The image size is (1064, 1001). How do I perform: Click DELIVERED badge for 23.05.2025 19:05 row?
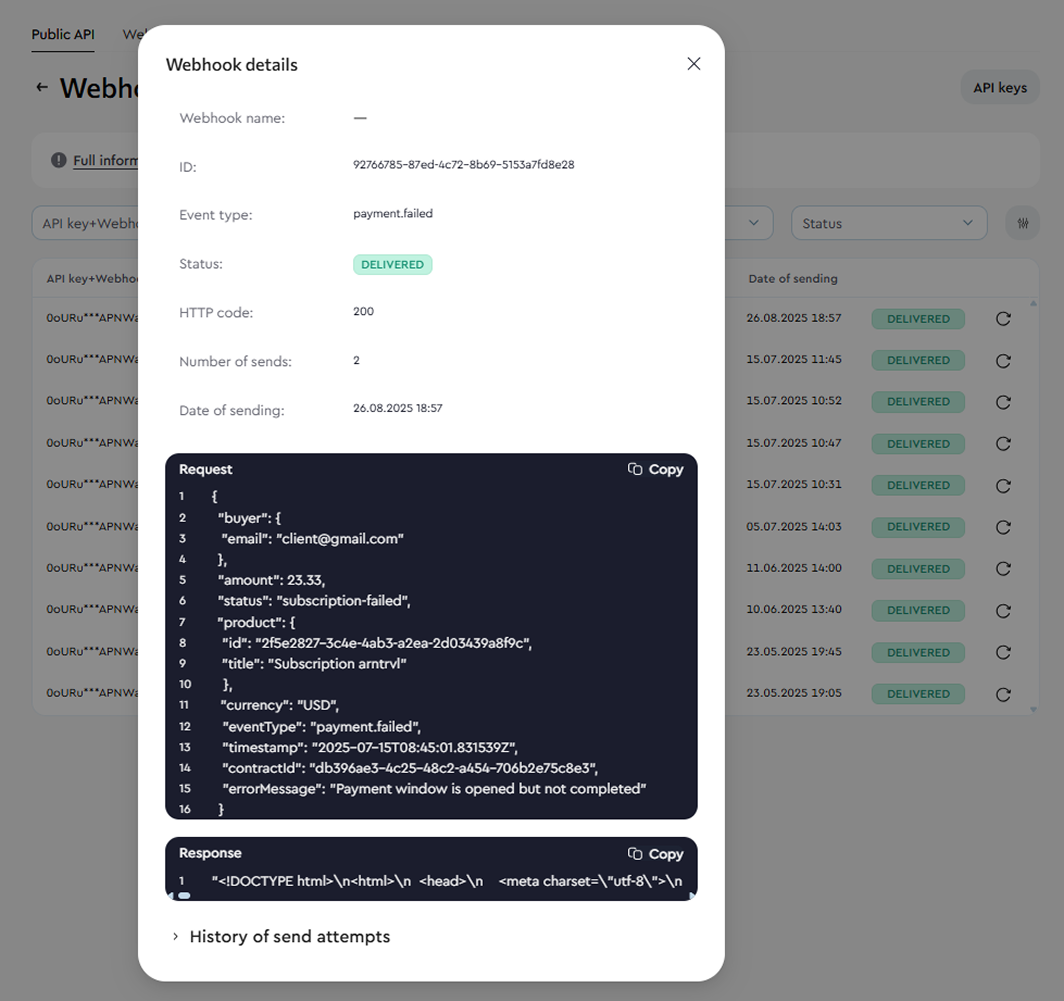(x=918, y=694)
